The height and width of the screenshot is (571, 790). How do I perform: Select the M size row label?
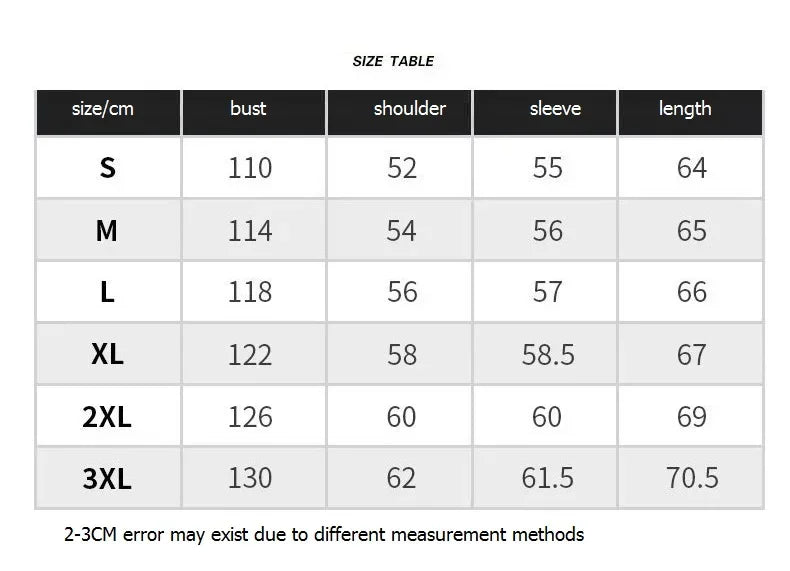(x=107, y=231)
